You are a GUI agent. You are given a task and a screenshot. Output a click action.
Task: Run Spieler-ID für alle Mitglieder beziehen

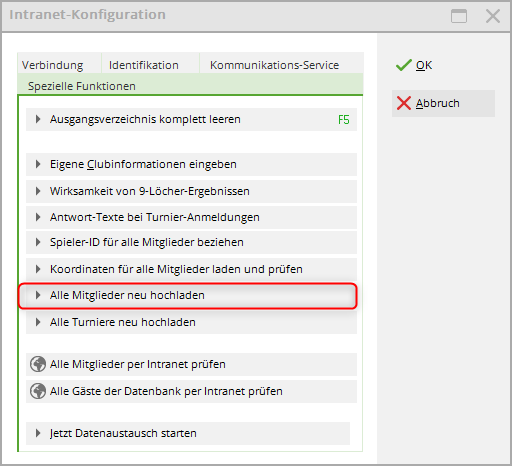(x=191, y=242)
